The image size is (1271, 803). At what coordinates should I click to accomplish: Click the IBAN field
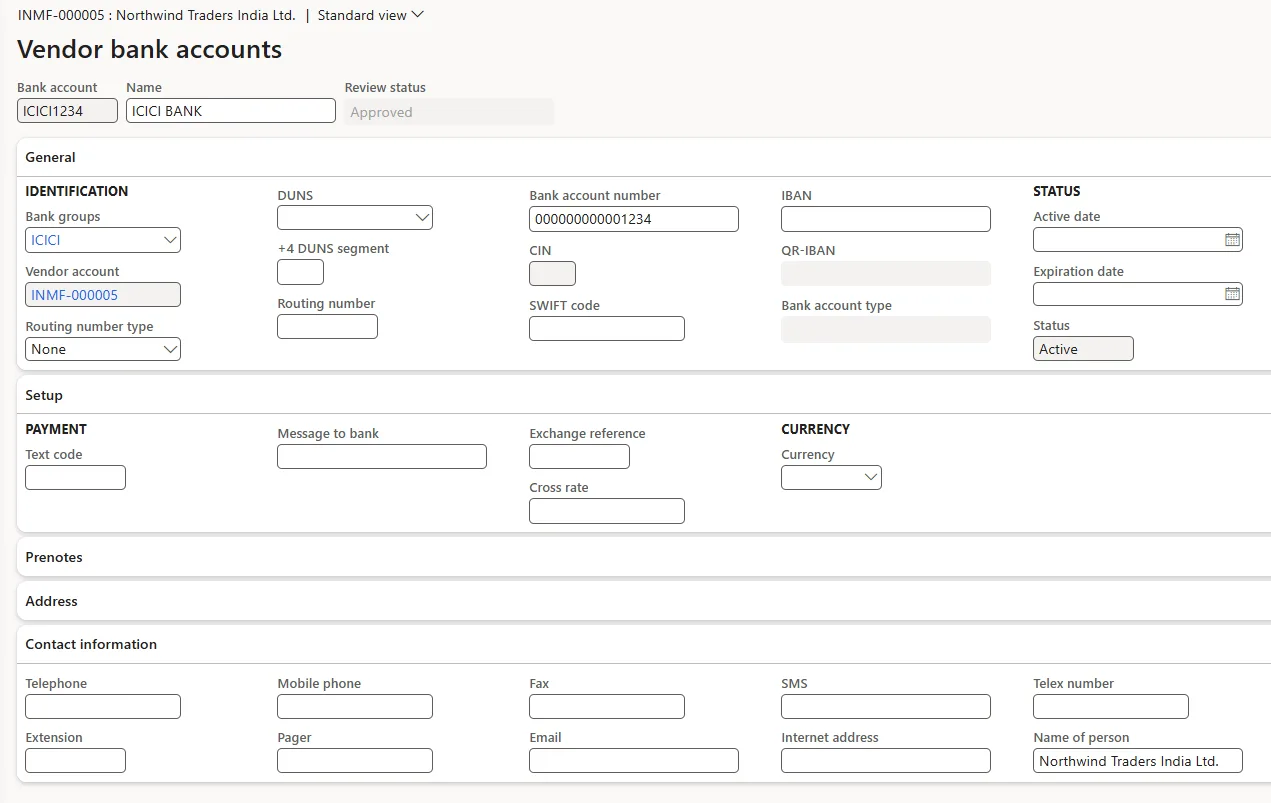point(886,219)
